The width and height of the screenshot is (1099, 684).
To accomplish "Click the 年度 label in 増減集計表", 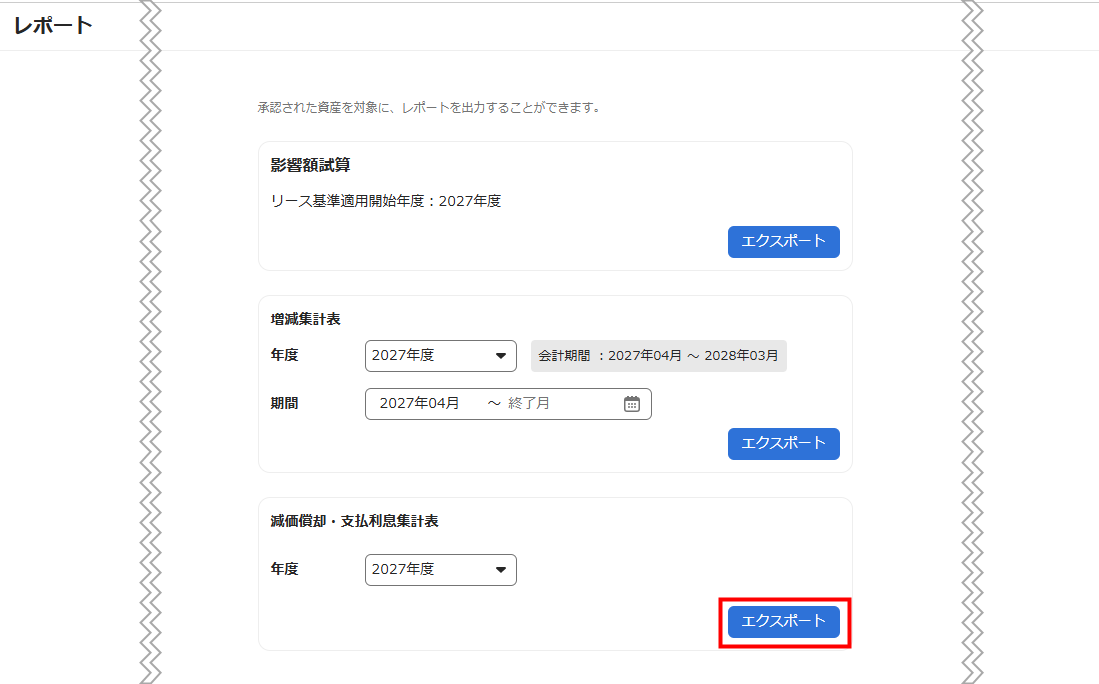I will (284, 355).
